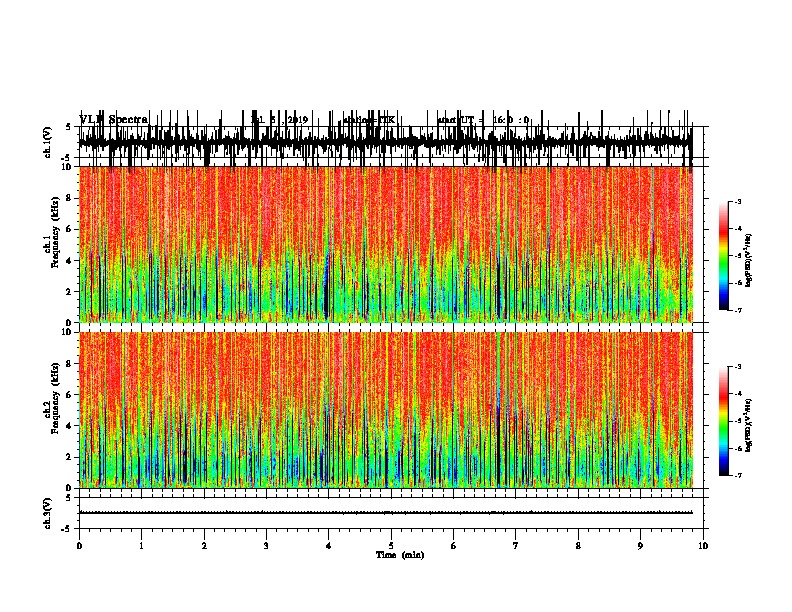Click the -3 tick on ch.1 colorbar

pyautogui.click(x=738, y=201)
